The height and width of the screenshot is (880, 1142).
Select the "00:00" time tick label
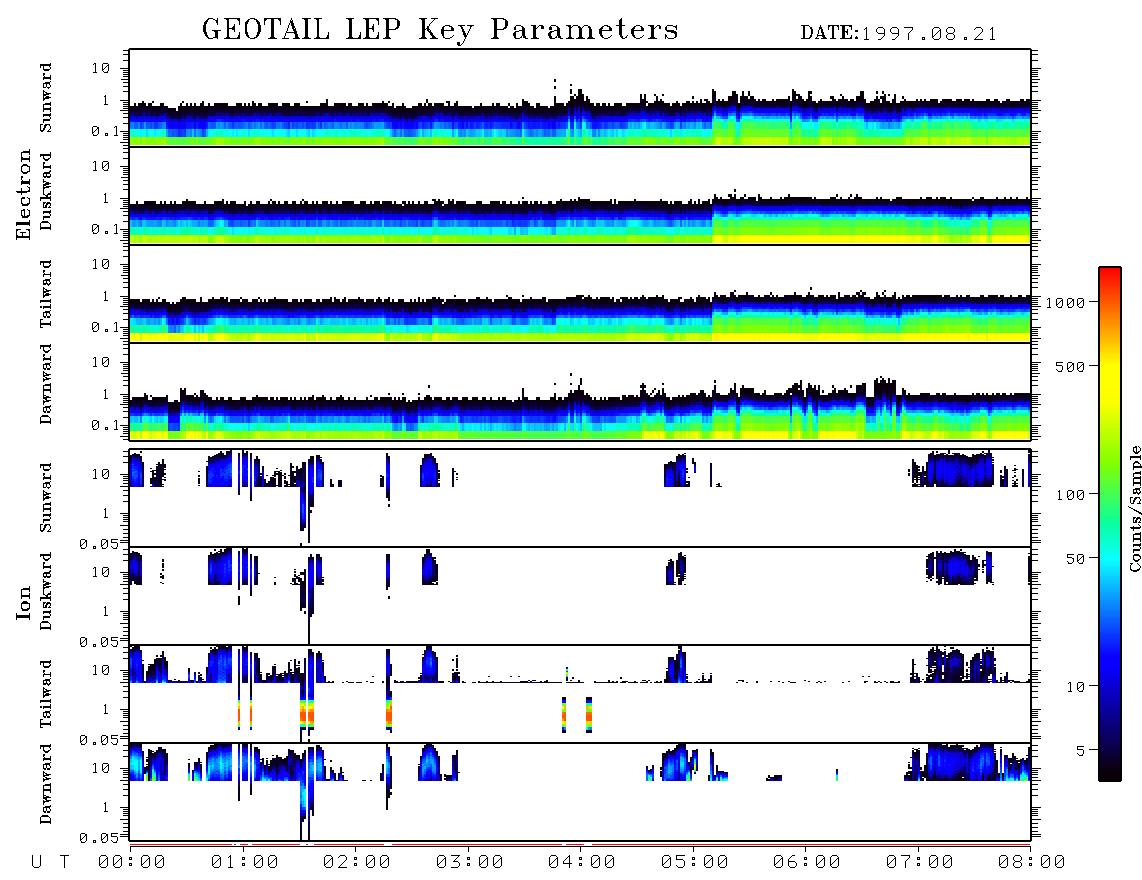[x=132, y=863]
